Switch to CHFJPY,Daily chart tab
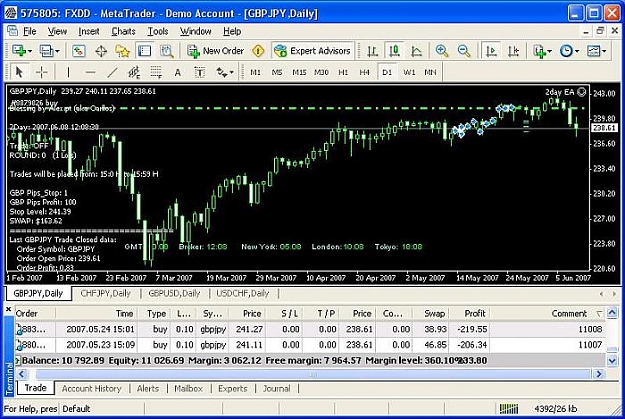This screenshot has width=625, height=419. [106, 293]
